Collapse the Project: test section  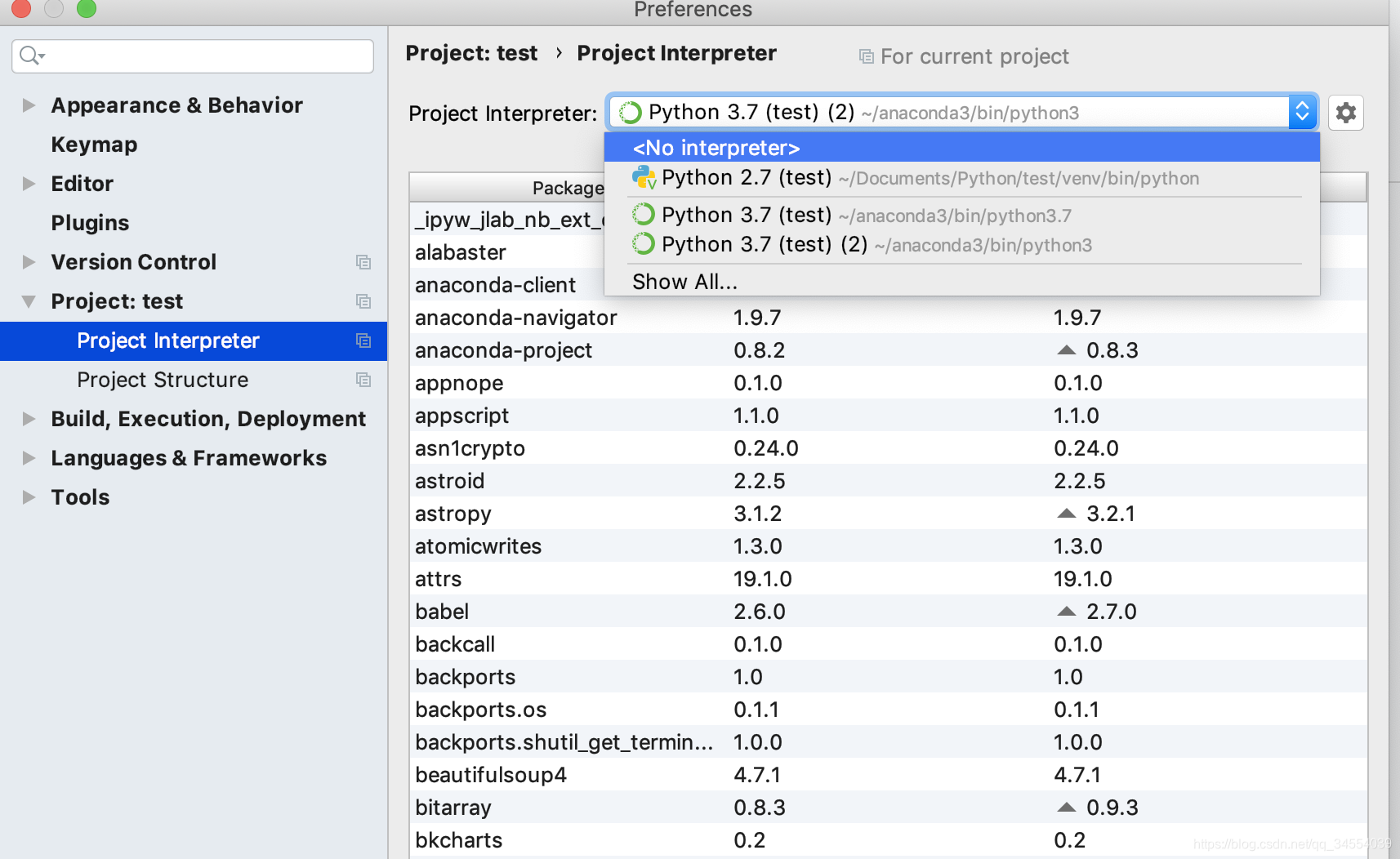click(x=29, y=301)
